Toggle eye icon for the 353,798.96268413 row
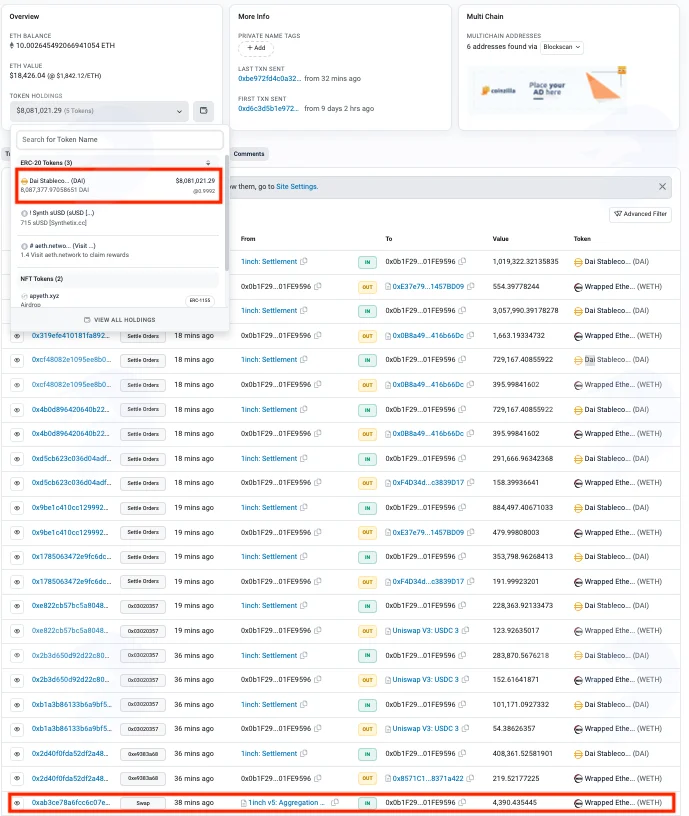The image size is (689, 816). pyautogui.click(x=17, y=557)
